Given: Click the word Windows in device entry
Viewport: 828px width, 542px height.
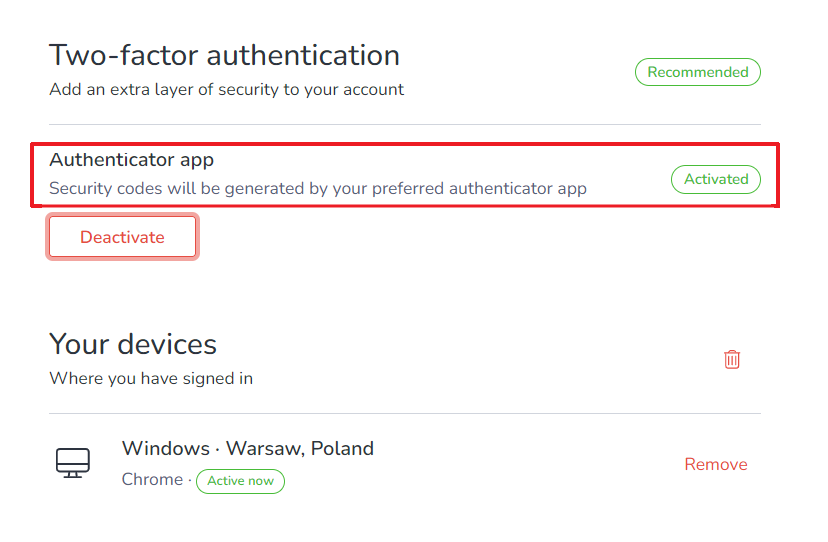Looking at the screenshot, I should (x=166, y=448).
